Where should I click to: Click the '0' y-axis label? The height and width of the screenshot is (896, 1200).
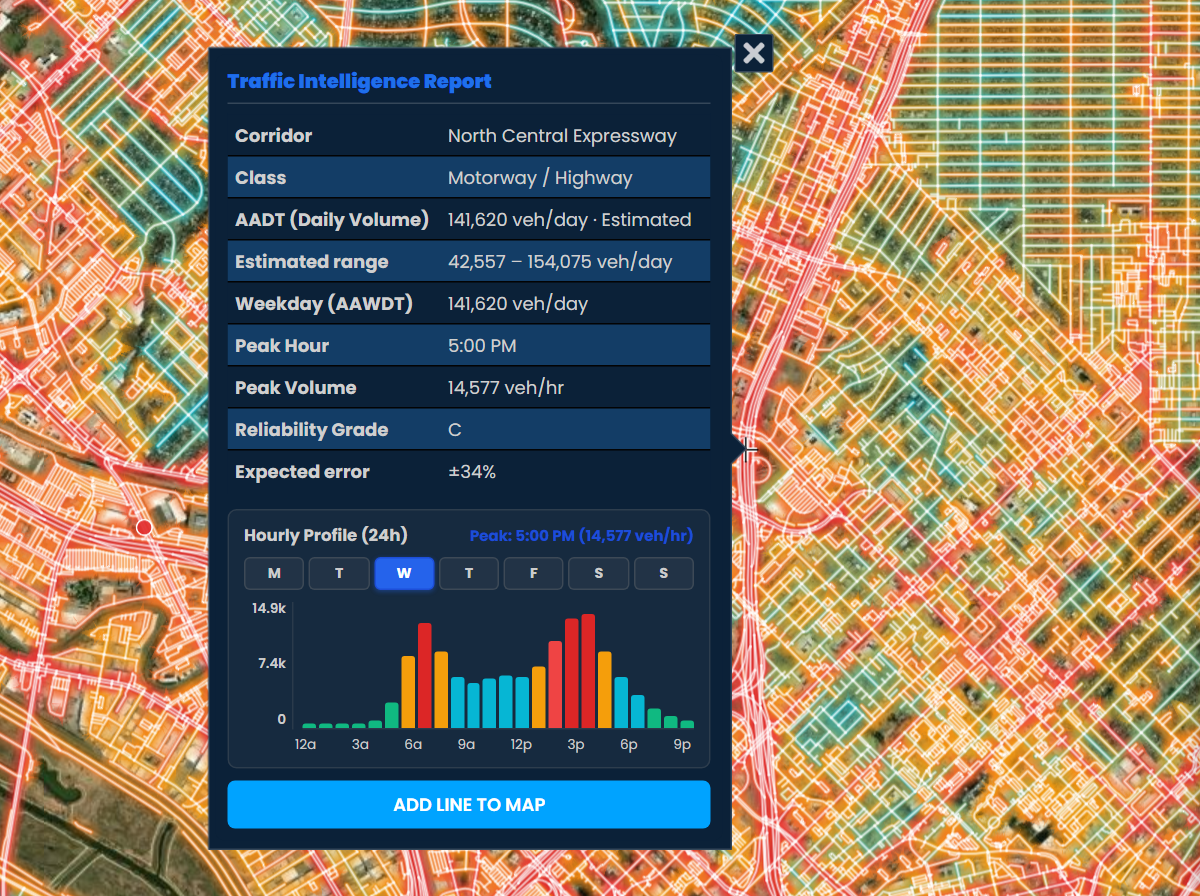(282, 719)
